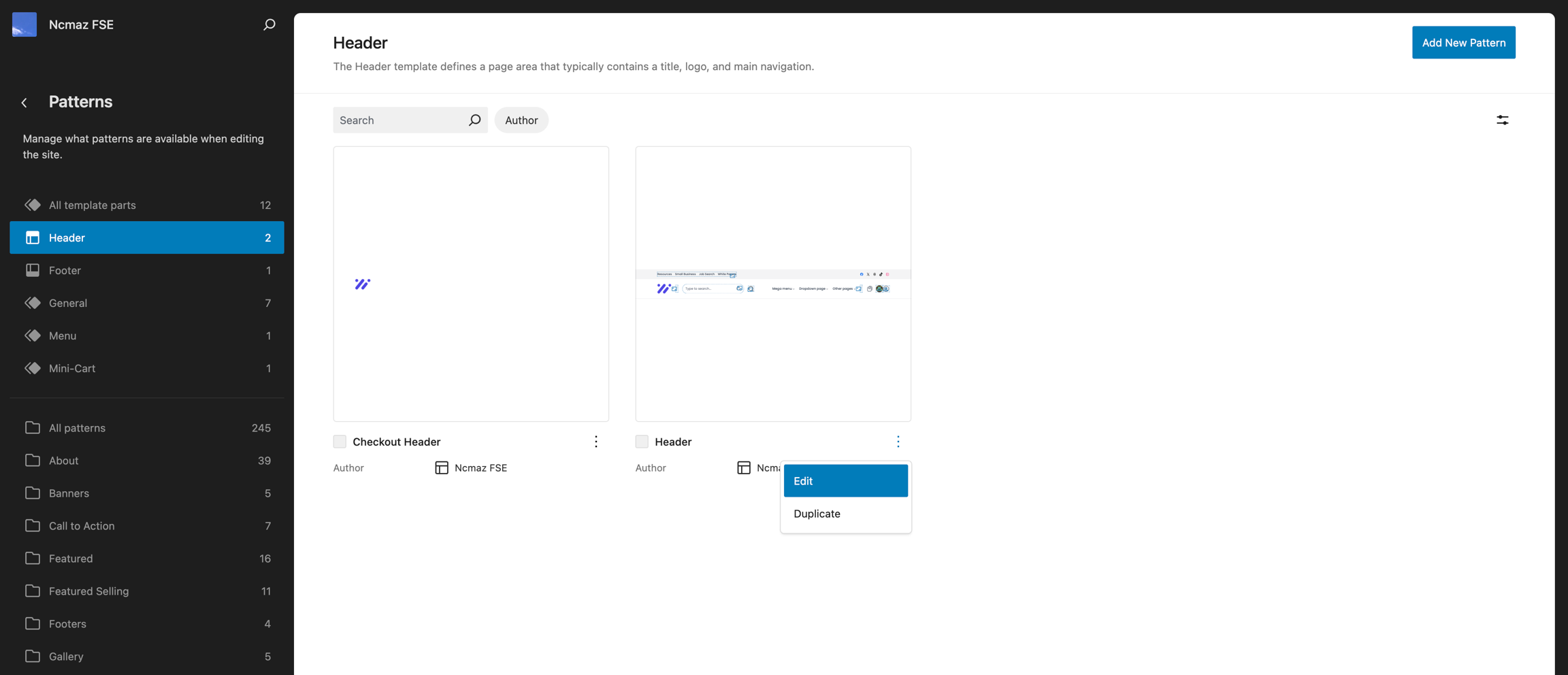Click the Footer template part icon

pos(33,270)
